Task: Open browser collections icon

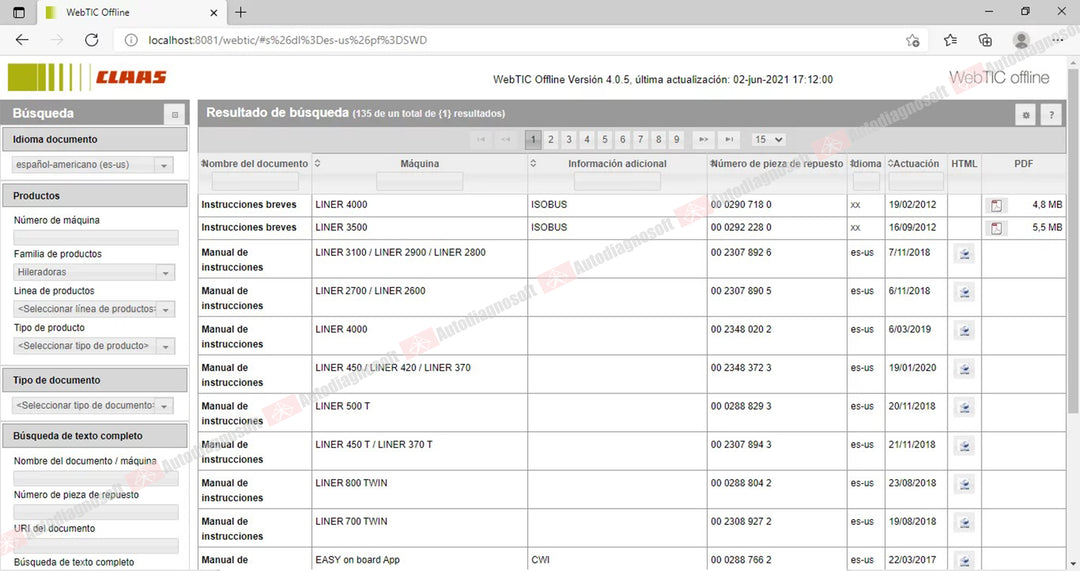Action: 986,40
